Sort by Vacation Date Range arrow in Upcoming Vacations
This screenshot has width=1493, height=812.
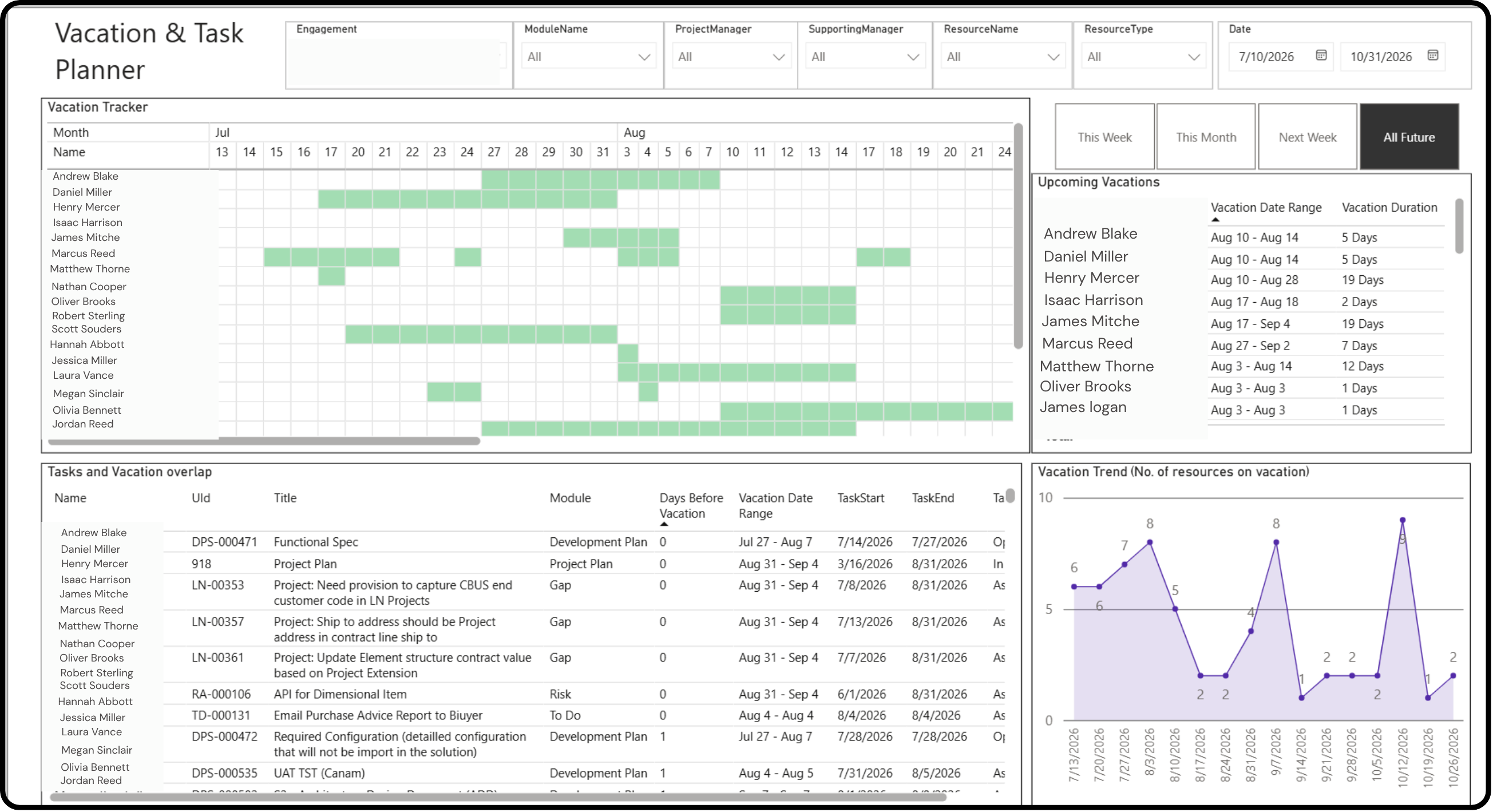1215,220
